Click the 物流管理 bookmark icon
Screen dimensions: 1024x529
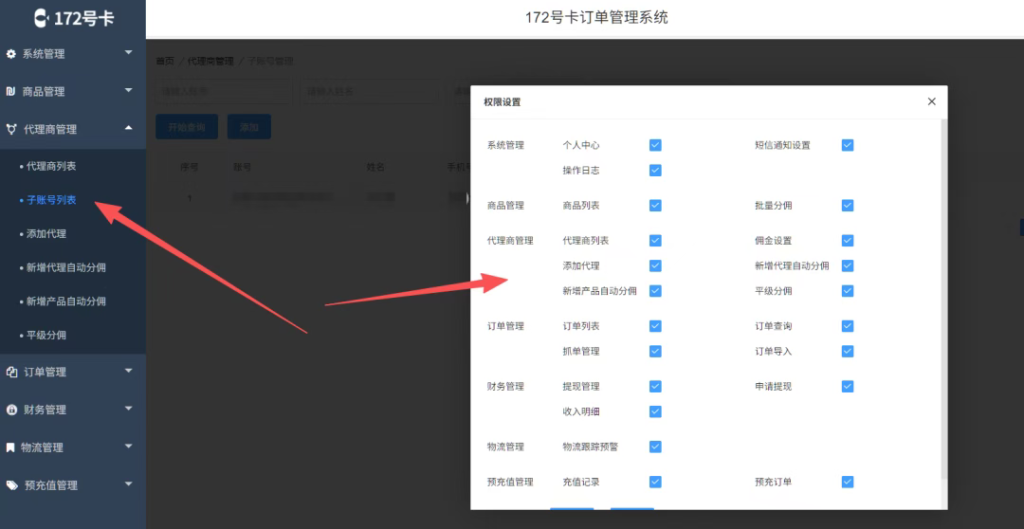10,447
